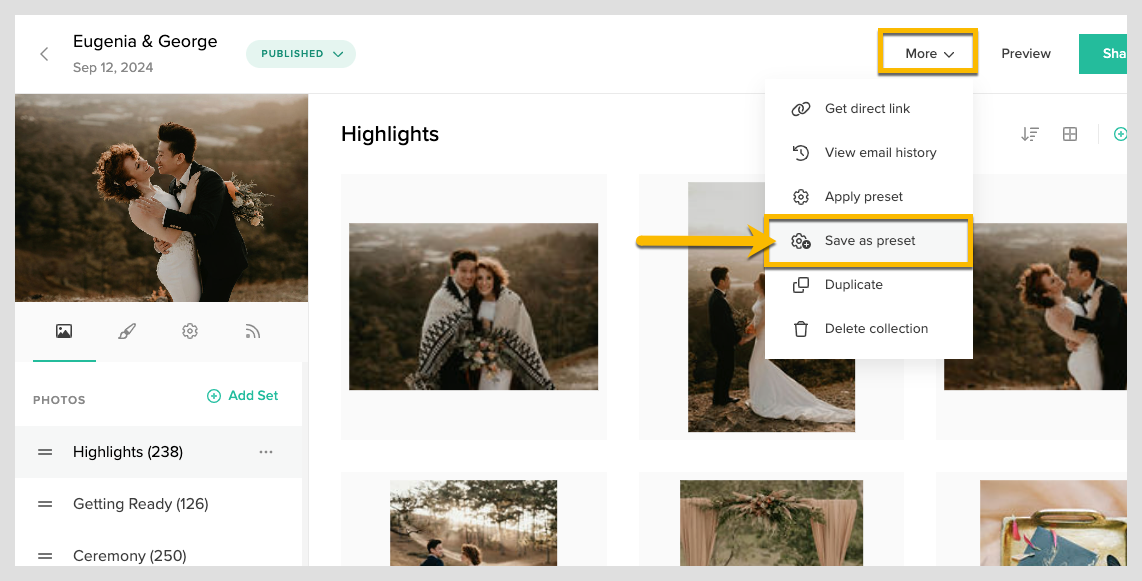Grab the drag handle for Getting Ready set

pos(45,504)
